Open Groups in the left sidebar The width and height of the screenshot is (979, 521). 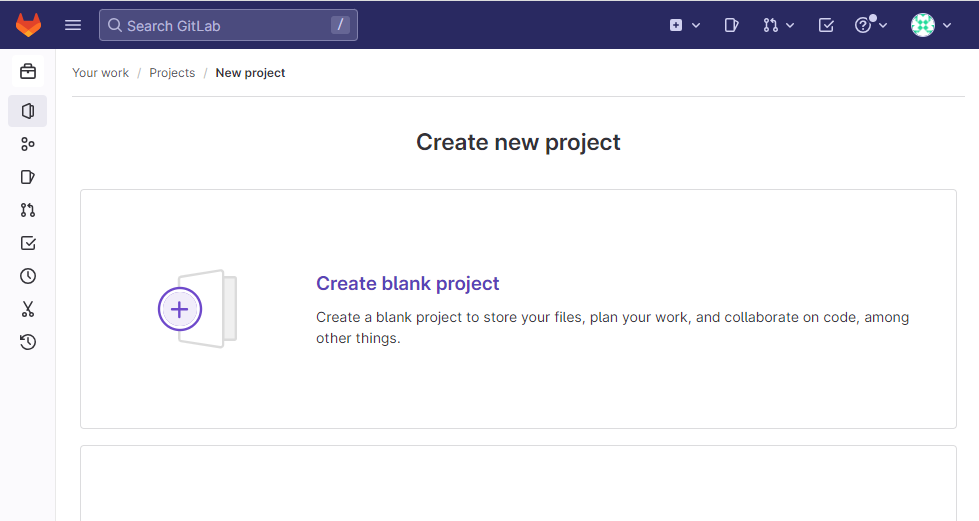(x=27, y=144)
